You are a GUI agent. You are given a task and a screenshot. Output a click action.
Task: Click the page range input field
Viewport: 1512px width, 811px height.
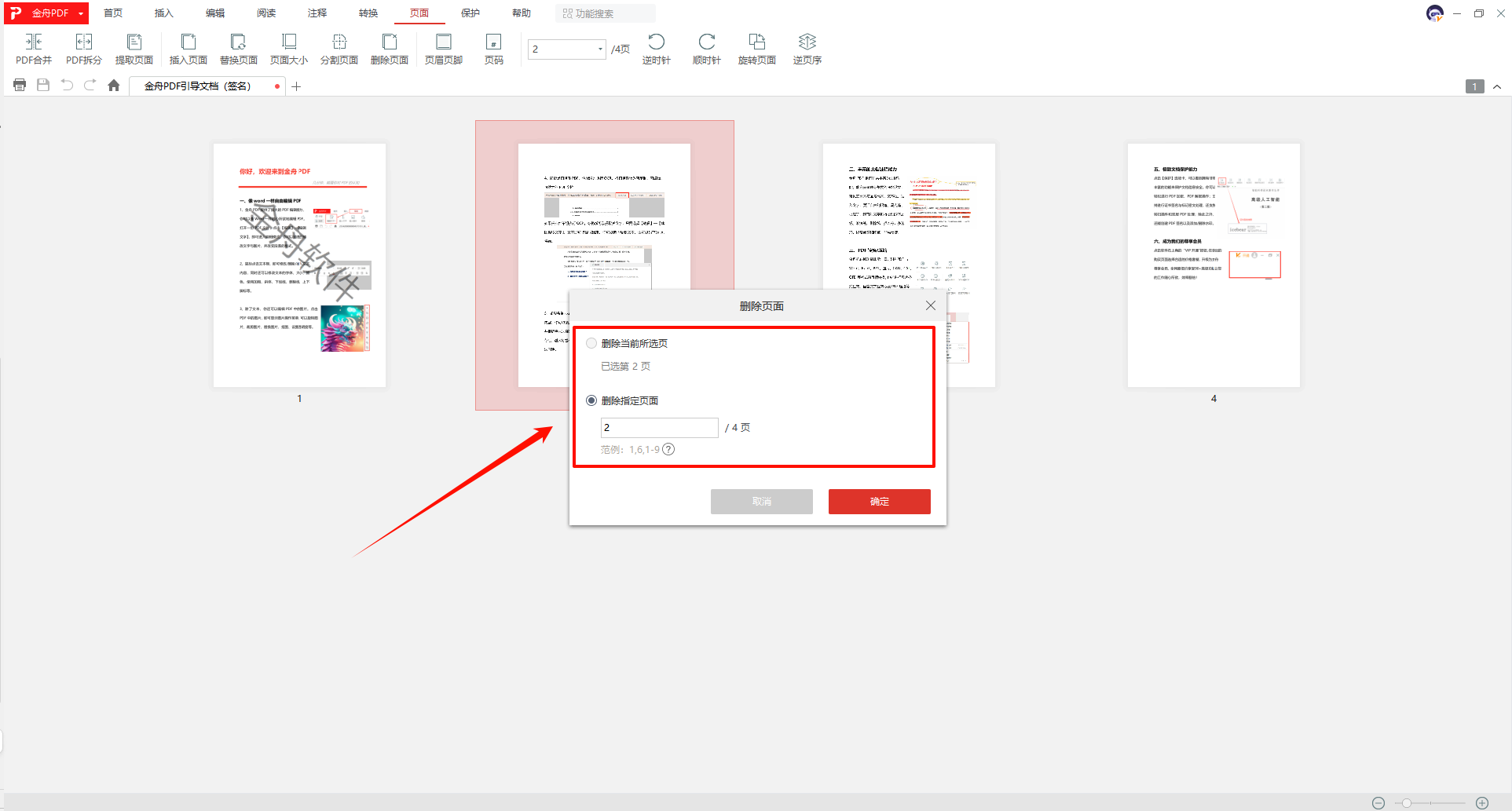[x=659, y=427]
